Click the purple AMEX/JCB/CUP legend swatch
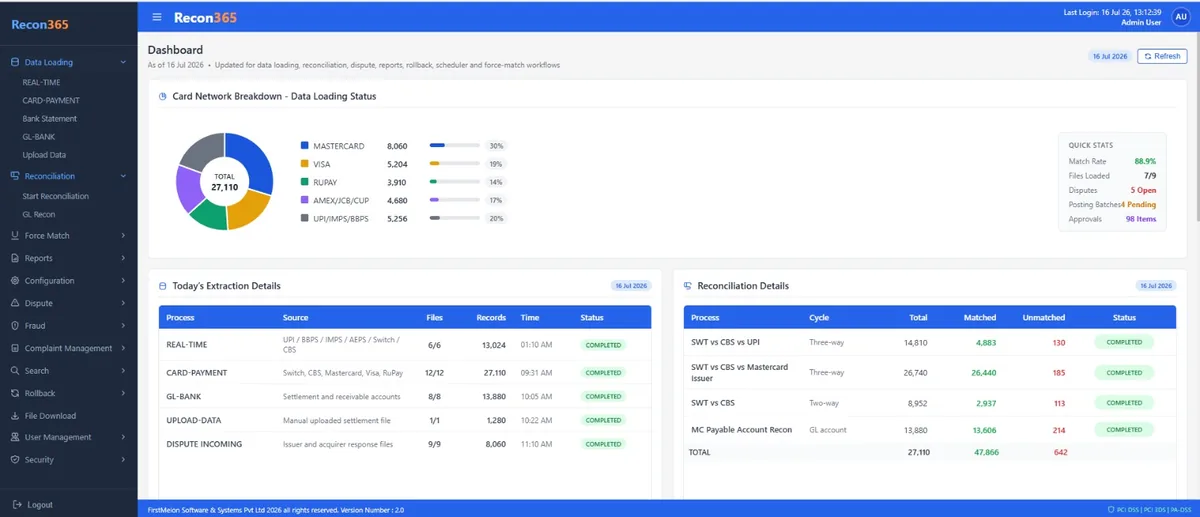The image size is (1200, 517). point(304,200)
